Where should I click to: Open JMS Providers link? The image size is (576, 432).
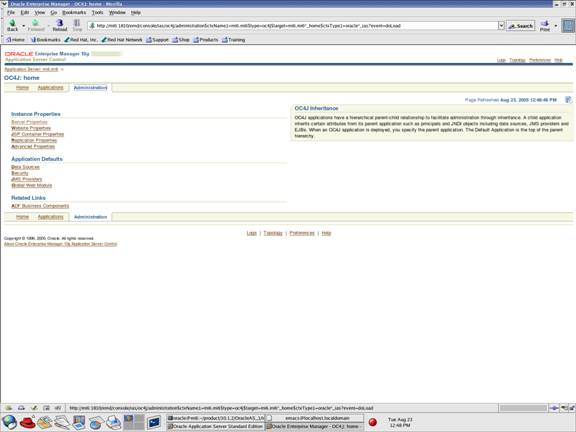(x=26, y=179)
